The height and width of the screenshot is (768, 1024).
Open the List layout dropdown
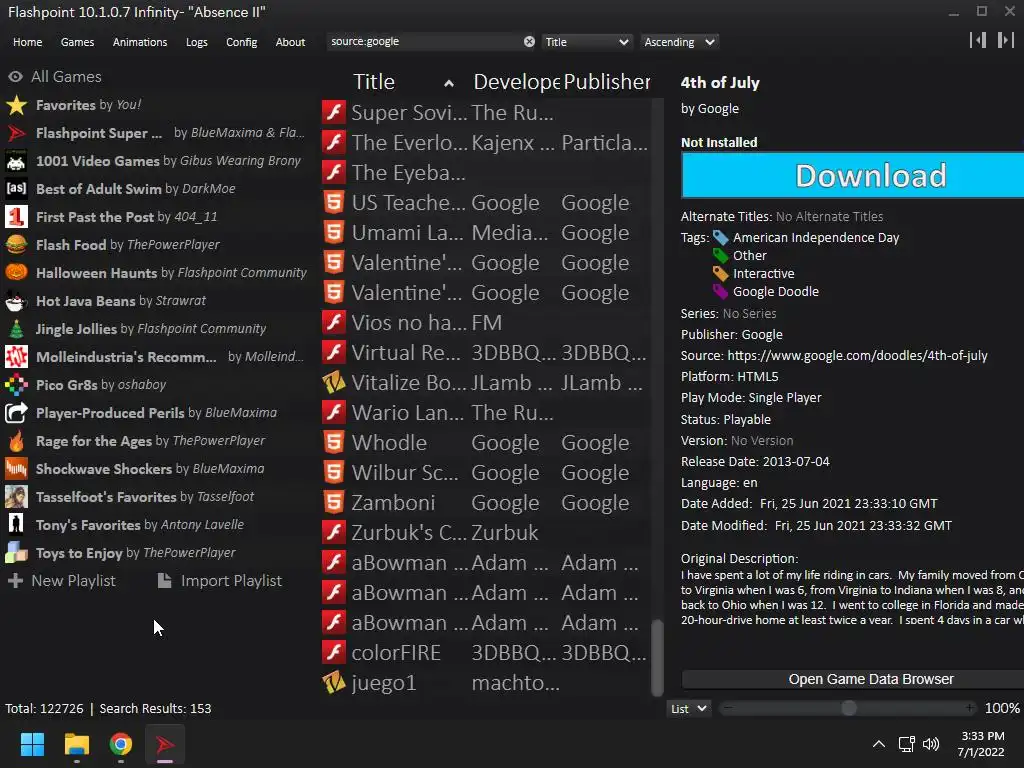click(x=689, y=709)
